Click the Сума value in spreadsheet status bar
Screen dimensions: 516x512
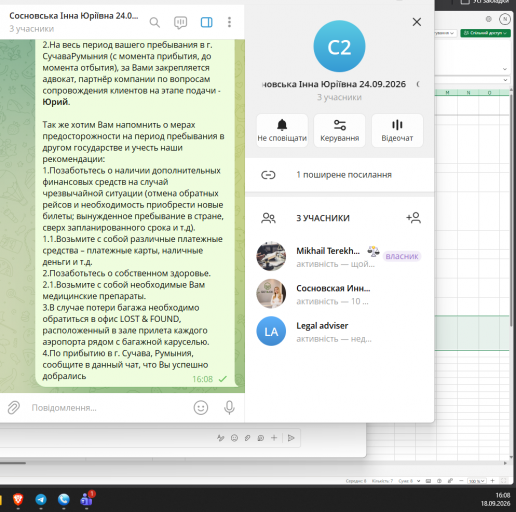[406, 481]
